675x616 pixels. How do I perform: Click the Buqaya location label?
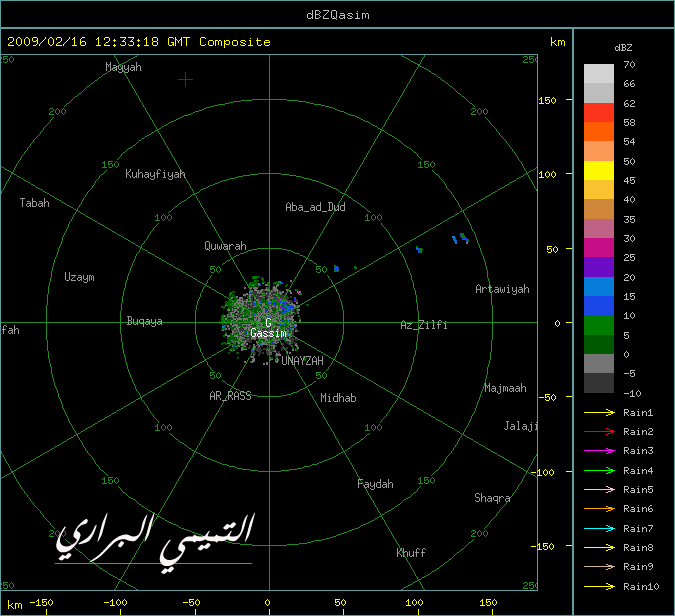point(145,321)
